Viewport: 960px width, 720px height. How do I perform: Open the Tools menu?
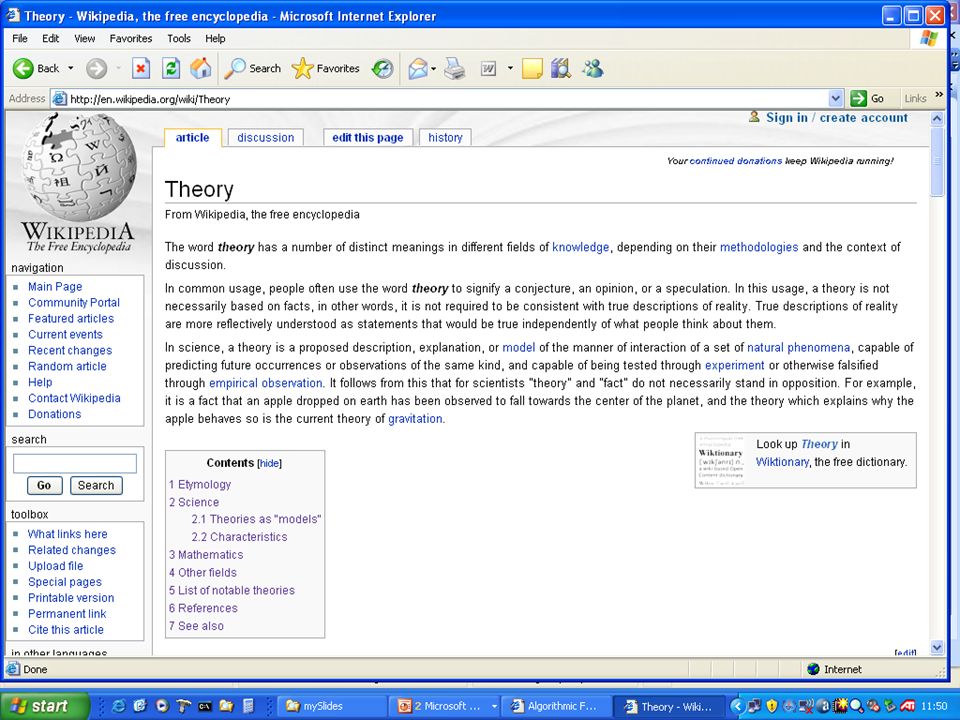point(179,38)
